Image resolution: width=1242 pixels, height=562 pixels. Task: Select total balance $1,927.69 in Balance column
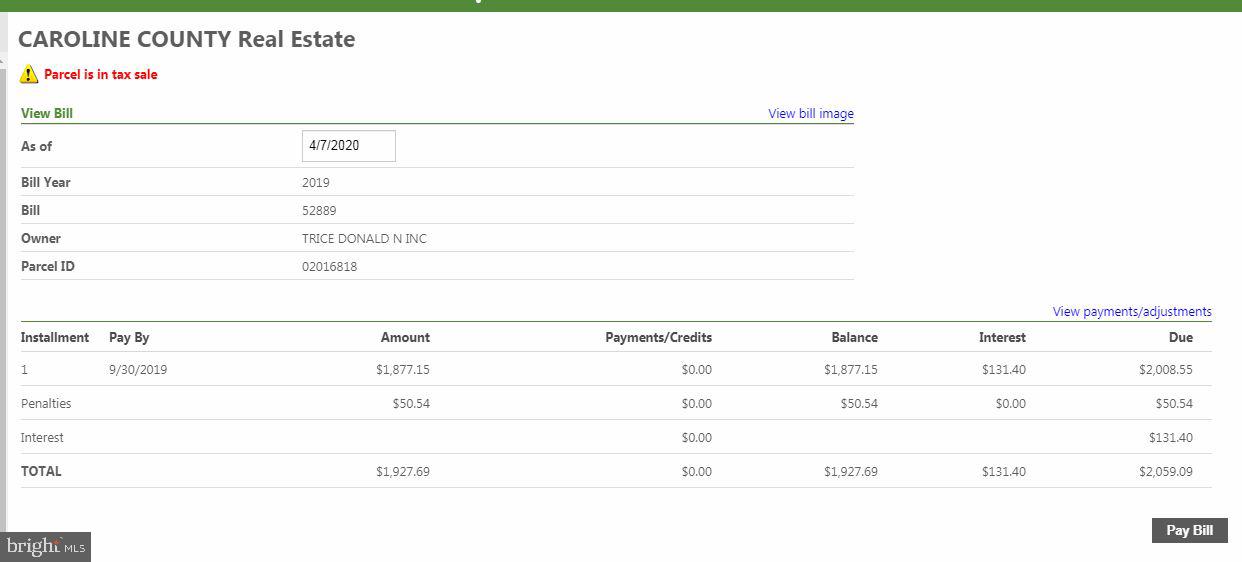click(851, 471)
